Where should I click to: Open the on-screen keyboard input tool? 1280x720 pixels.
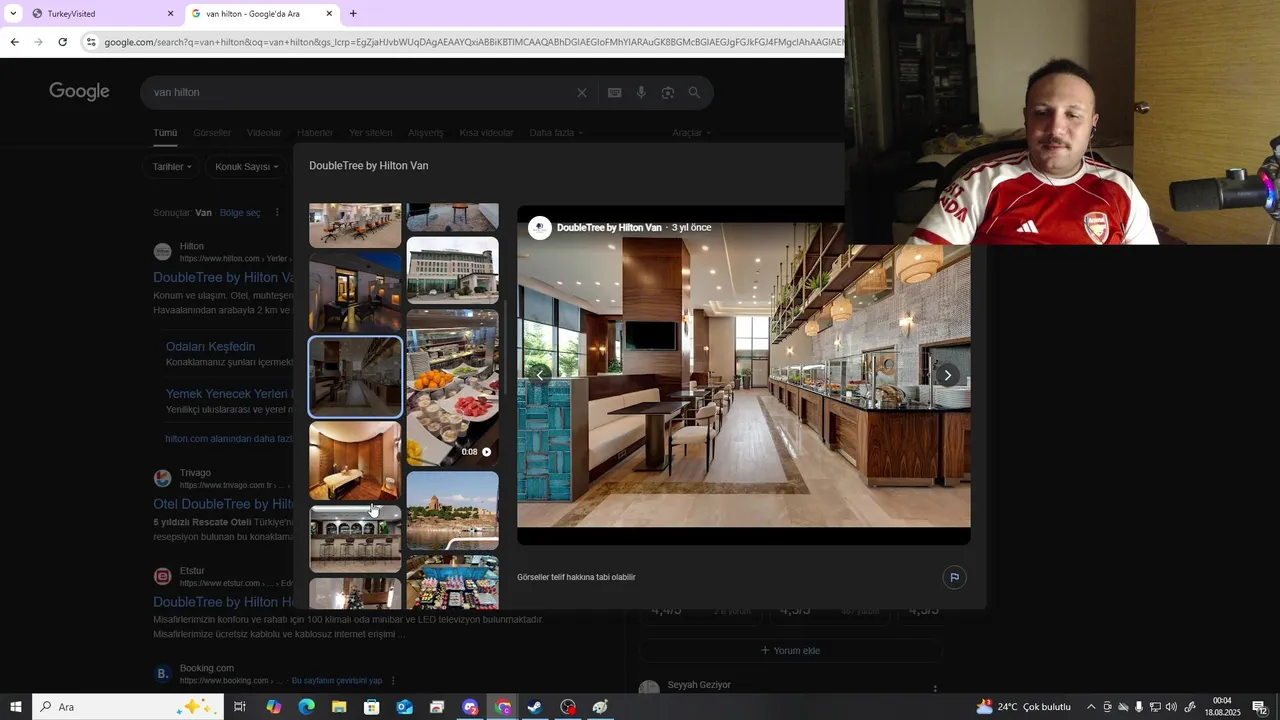(x=614, y=93)
